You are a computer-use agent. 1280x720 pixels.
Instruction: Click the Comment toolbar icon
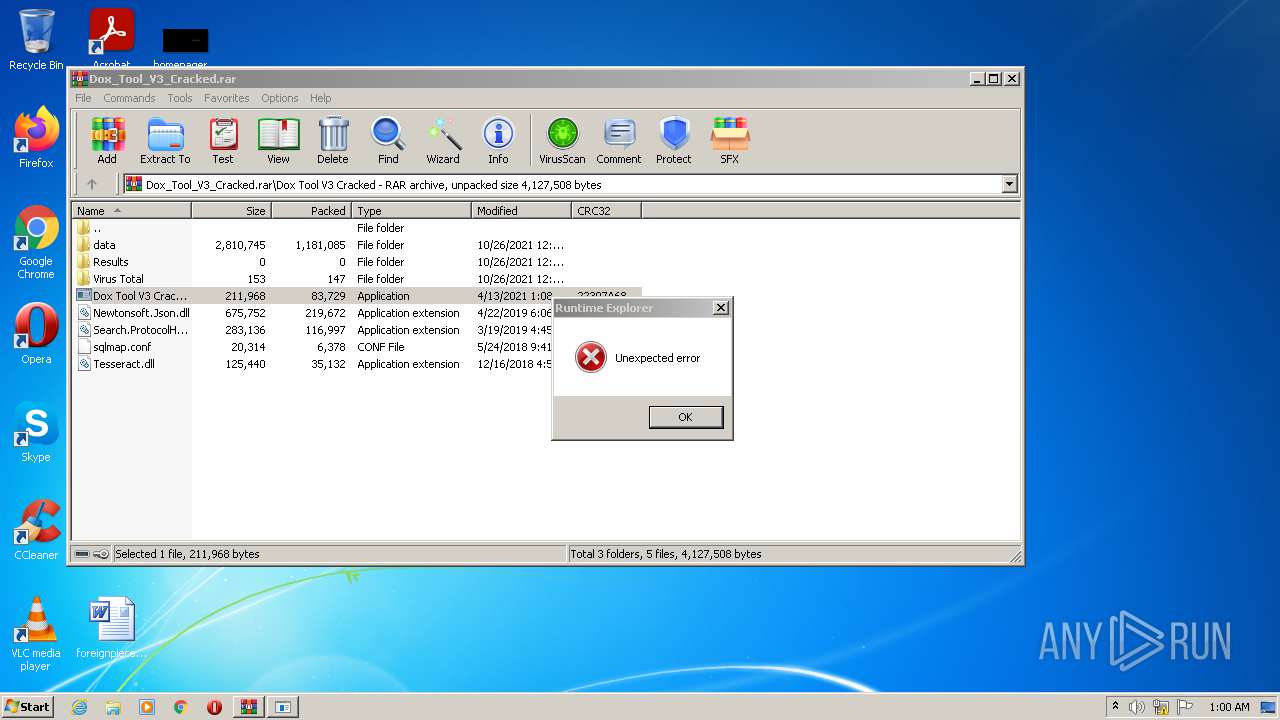click(619, 140)
